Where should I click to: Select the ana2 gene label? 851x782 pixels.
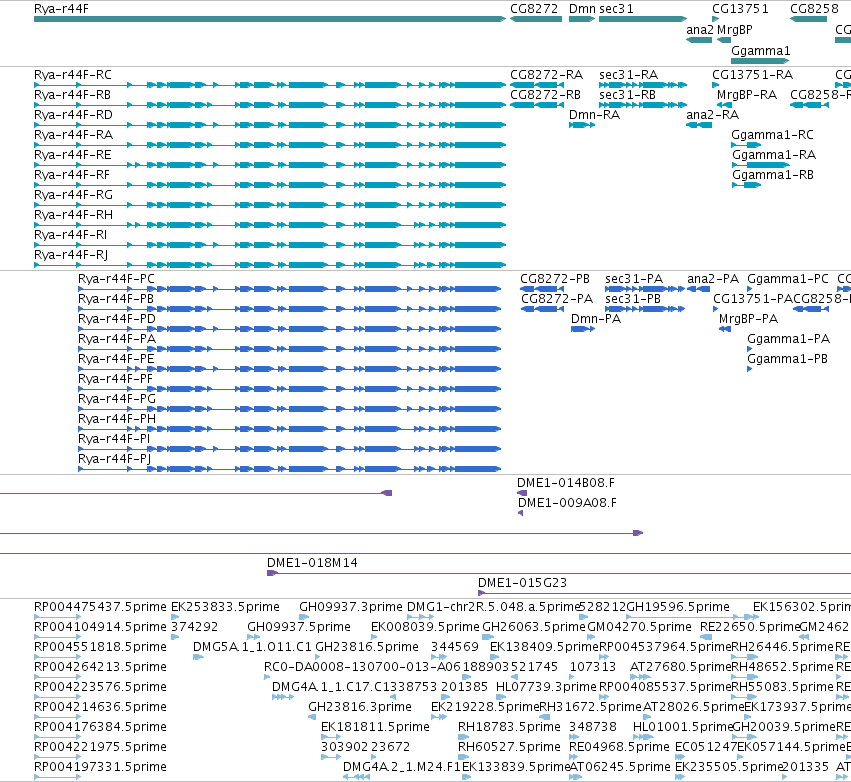(700, 30)
